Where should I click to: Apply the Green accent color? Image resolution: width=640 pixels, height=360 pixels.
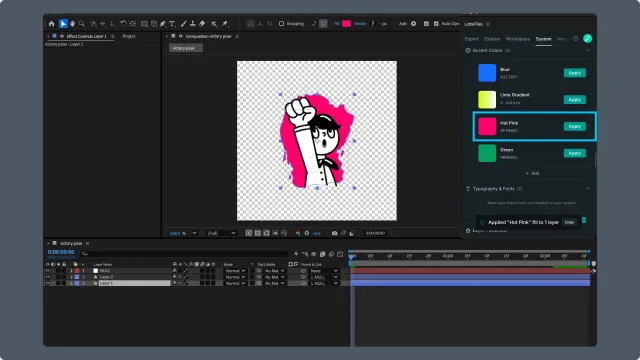[x=575, y=153]
